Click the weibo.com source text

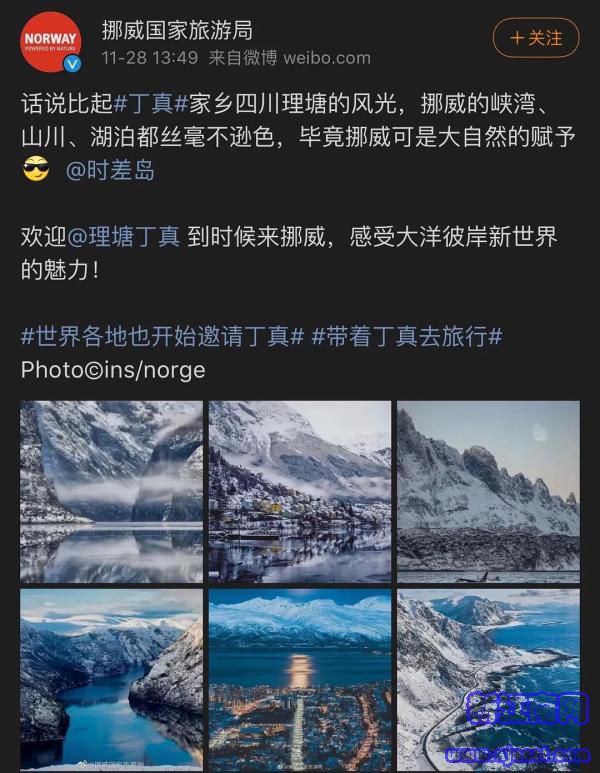[327, 58]
